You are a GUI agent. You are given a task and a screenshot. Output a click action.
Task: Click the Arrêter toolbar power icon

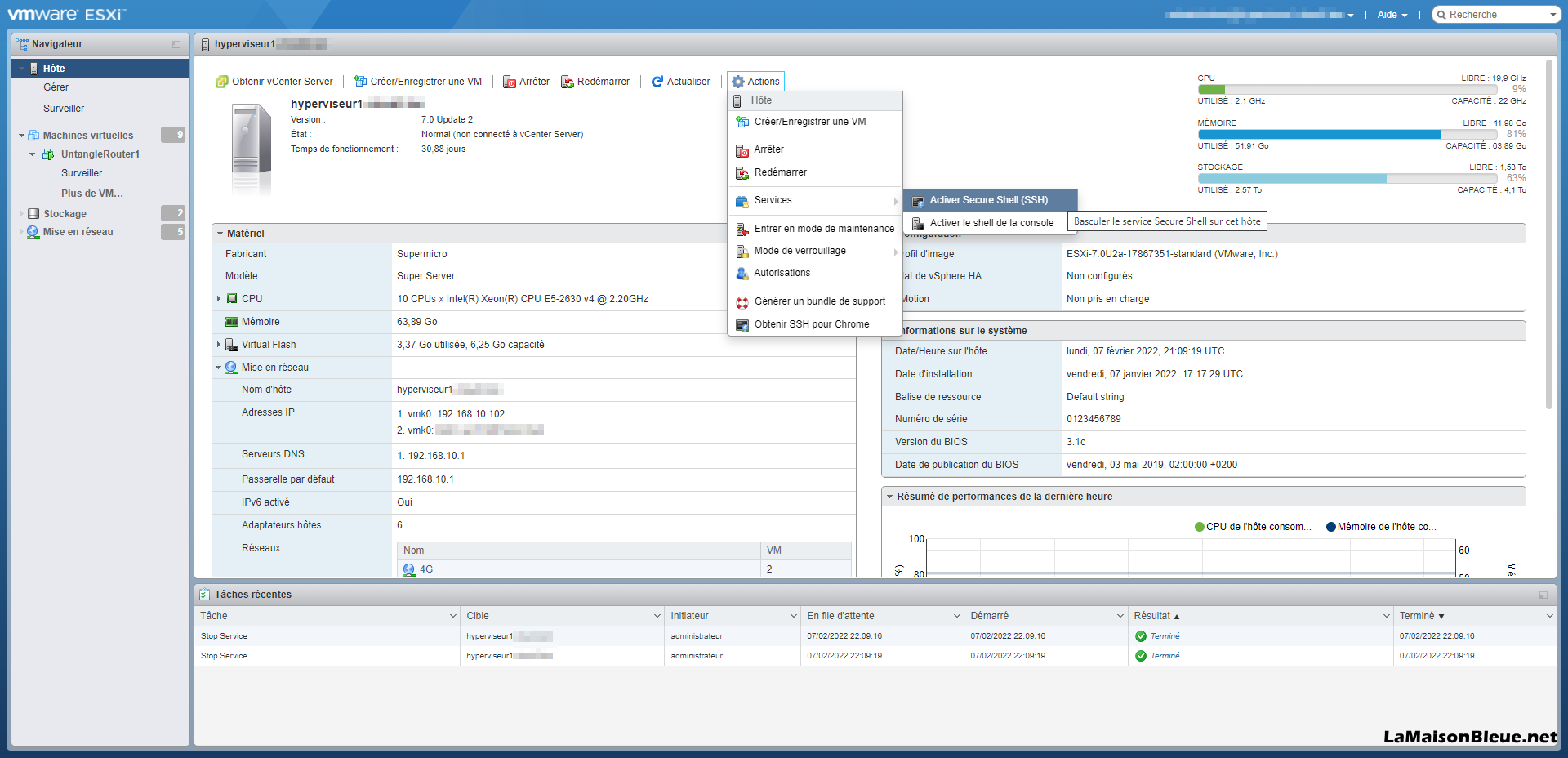(509, 82)
